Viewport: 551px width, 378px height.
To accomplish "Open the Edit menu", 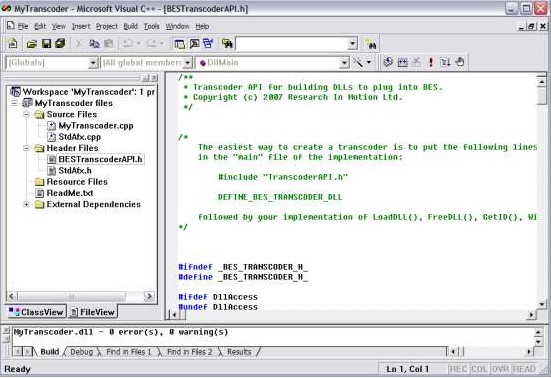I will (40, 26).
